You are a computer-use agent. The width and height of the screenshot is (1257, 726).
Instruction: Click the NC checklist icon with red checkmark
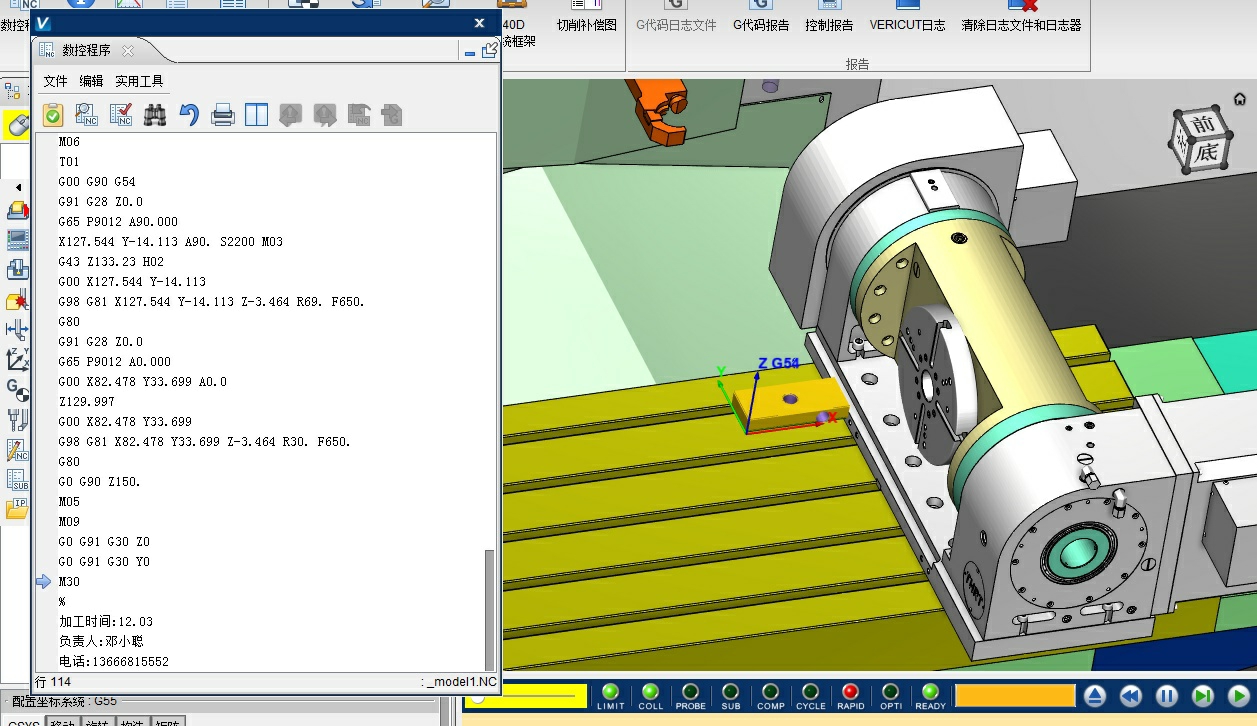[120, 115]
